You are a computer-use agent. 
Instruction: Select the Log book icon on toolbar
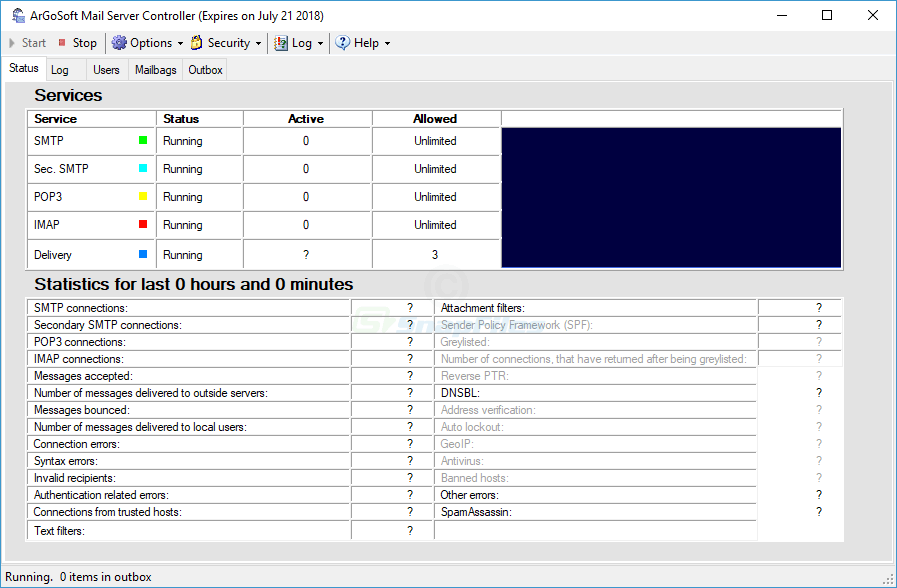click(x=281, y=43)
